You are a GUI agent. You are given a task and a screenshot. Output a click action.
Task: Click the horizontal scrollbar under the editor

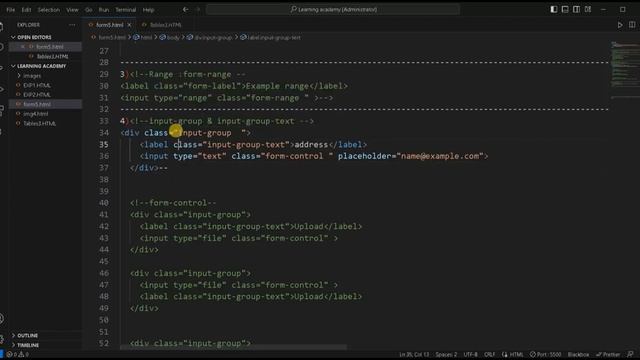[233, 347]
